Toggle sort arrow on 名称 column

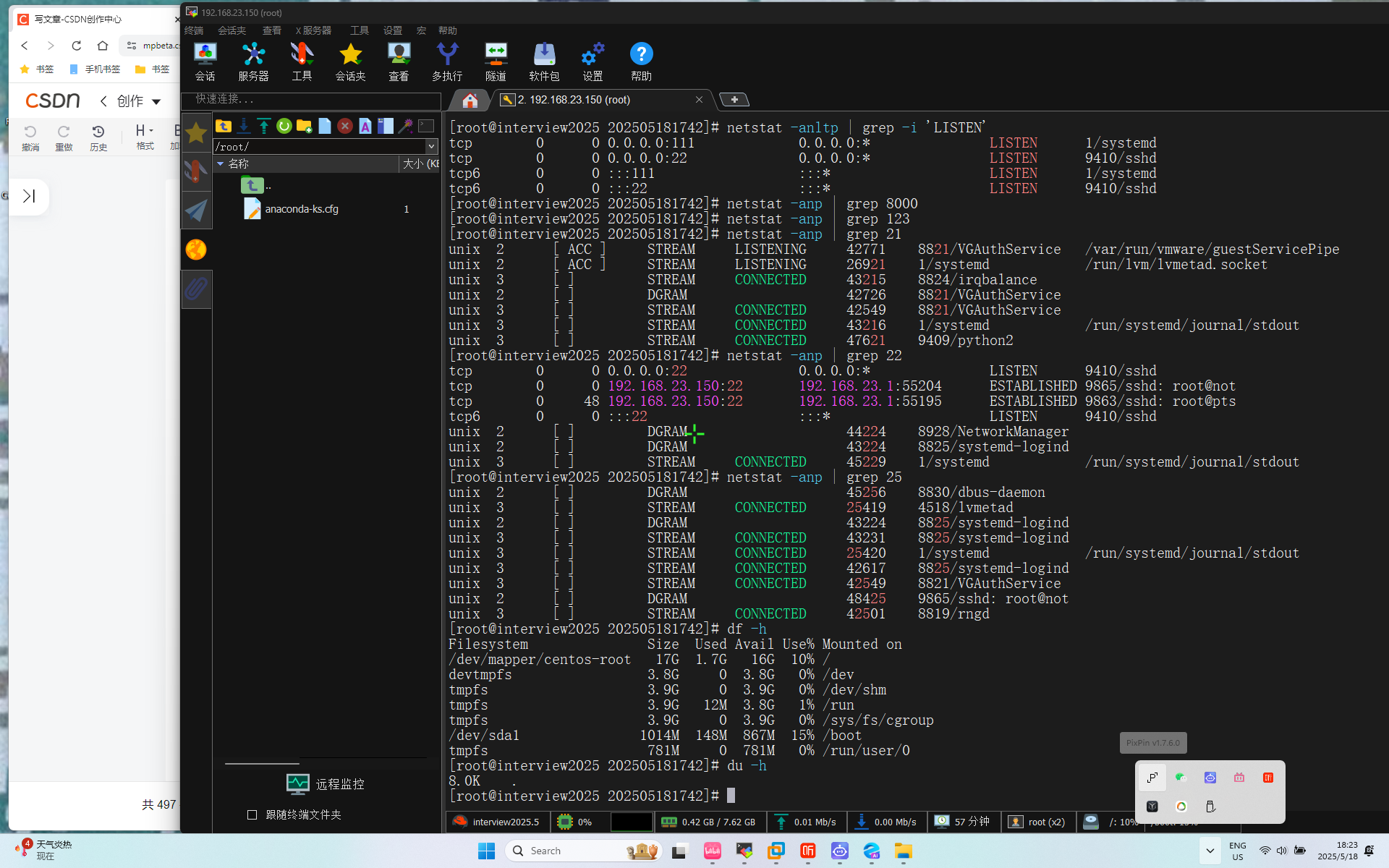pyautogui.click(x=221, y=164)
